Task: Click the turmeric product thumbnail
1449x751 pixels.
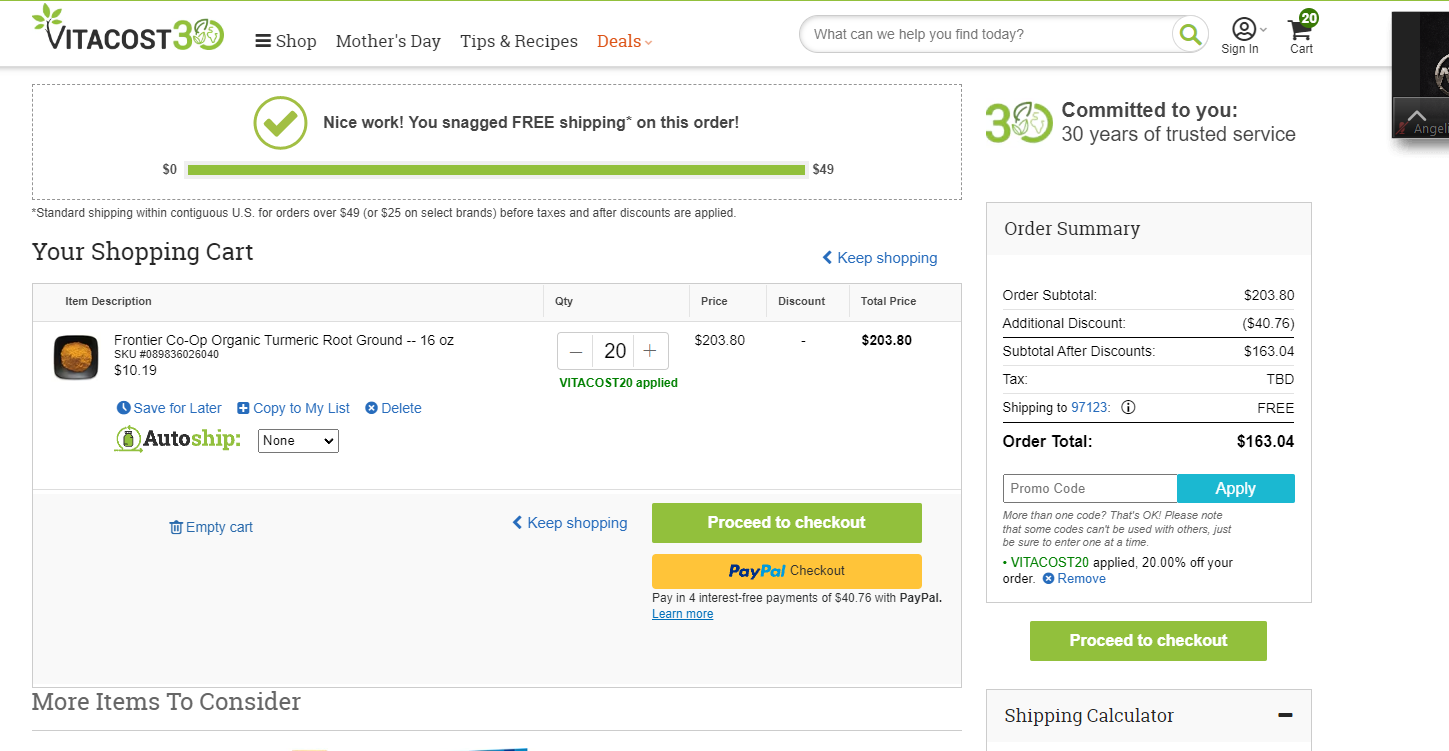Action: pyautogui.click(x=76, y=357)
